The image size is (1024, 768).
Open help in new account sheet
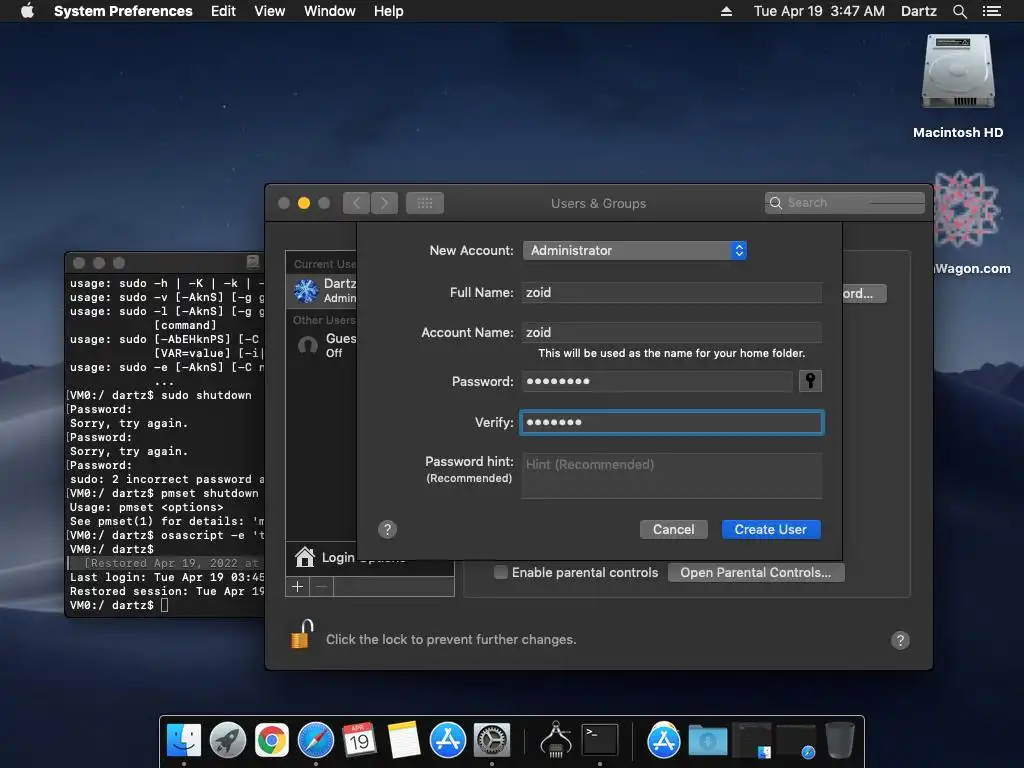387,529
